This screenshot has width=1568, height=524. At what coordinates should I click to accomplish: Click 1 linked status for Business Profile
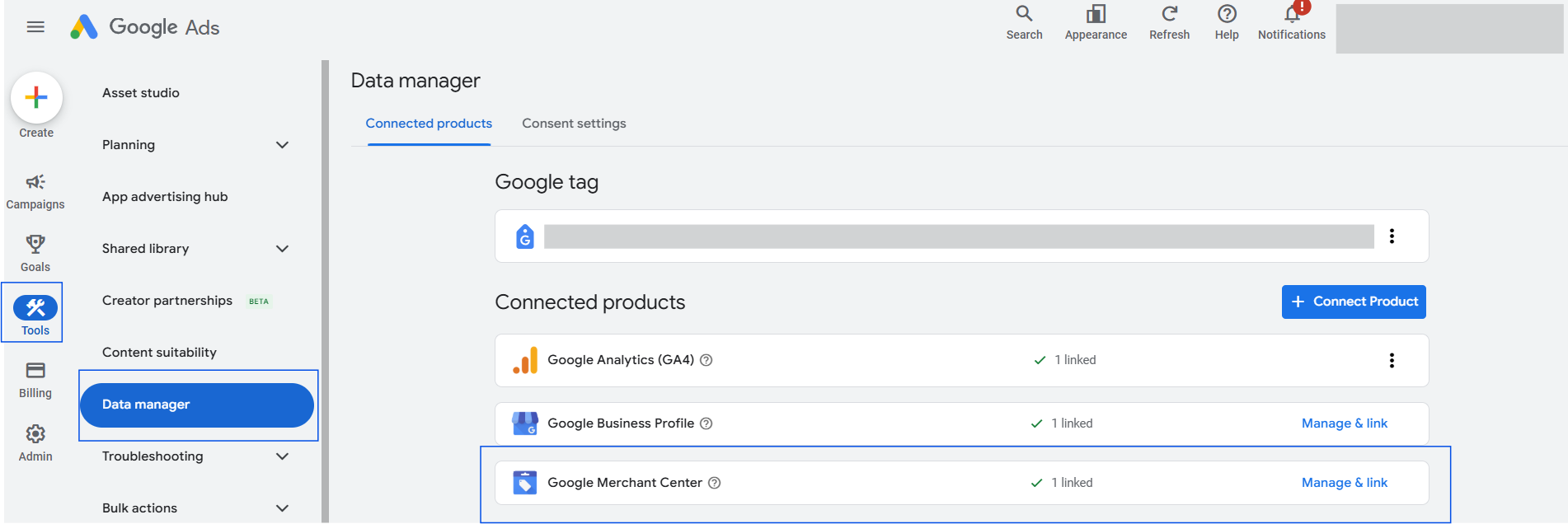tap(1062, 423)
